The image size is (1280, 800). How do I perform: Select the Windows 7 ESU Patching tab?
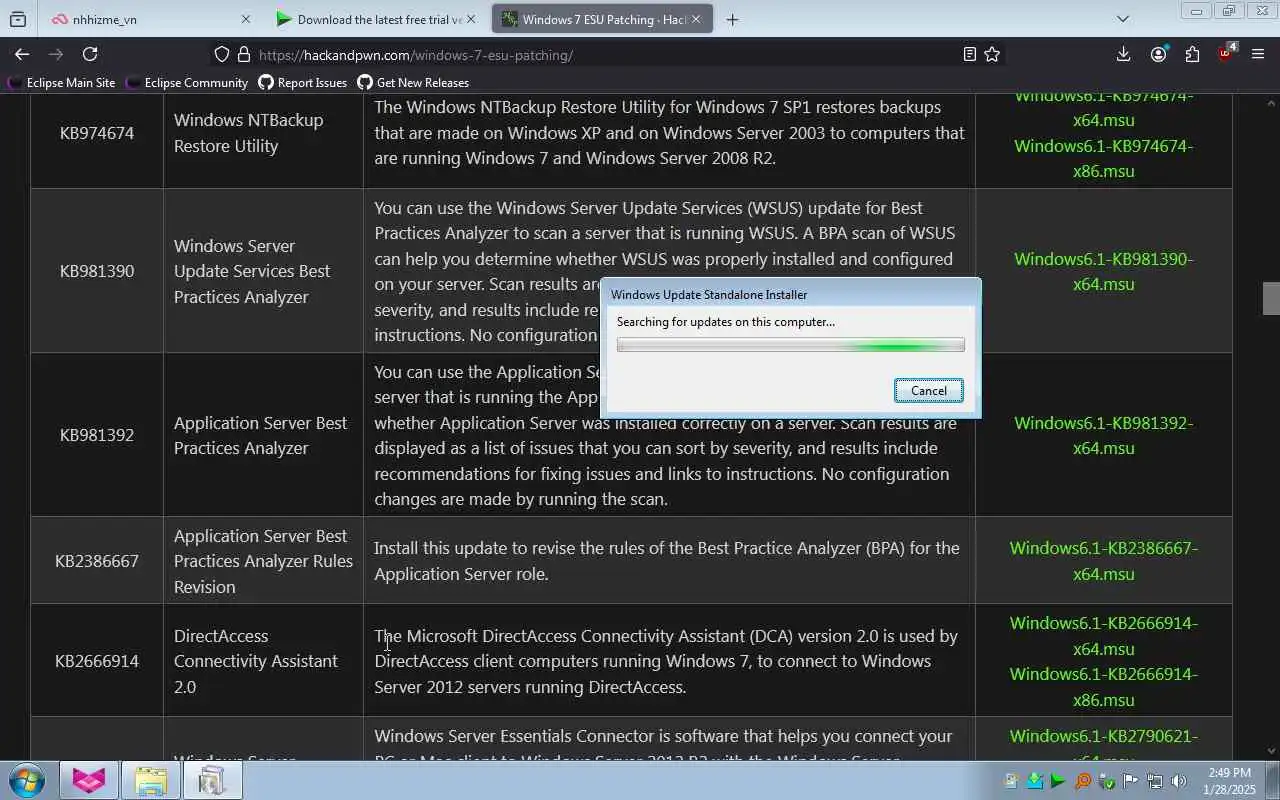(x=602, y=19)
